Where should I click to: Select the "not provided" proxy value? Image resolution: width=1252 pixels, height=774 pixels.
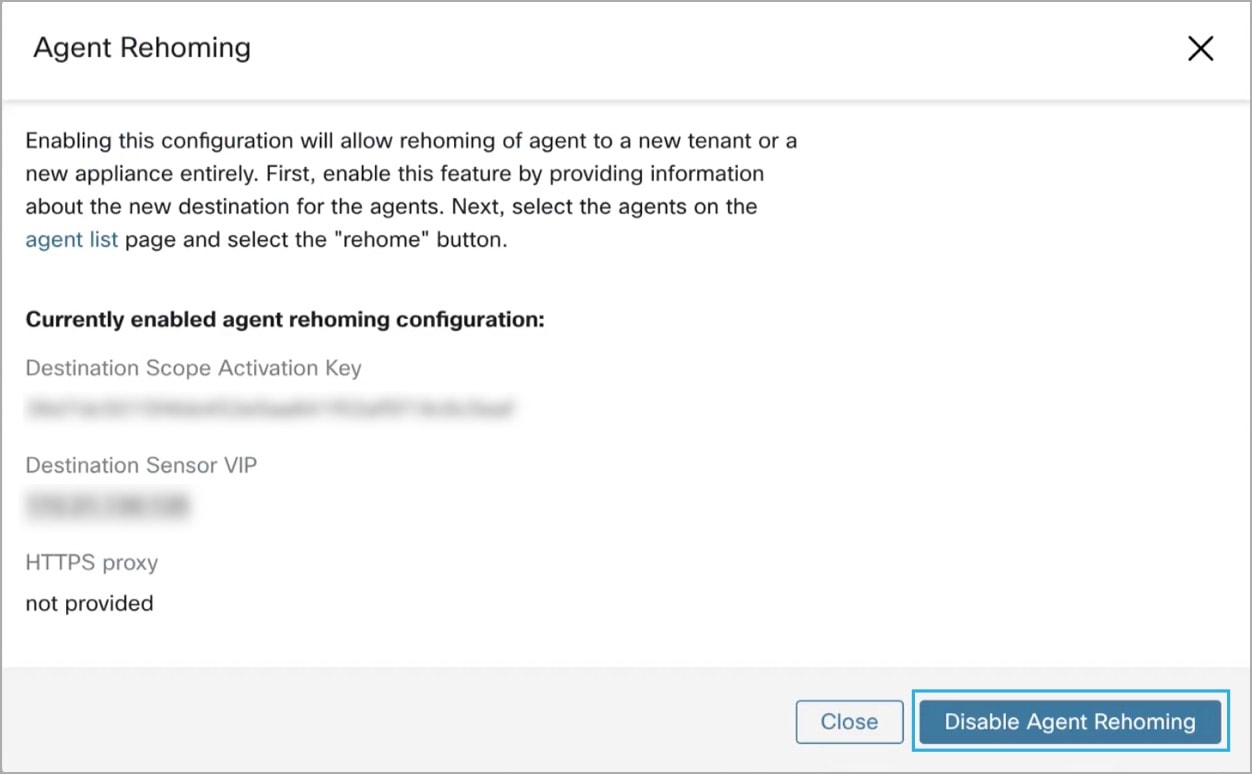click(89, 603)
